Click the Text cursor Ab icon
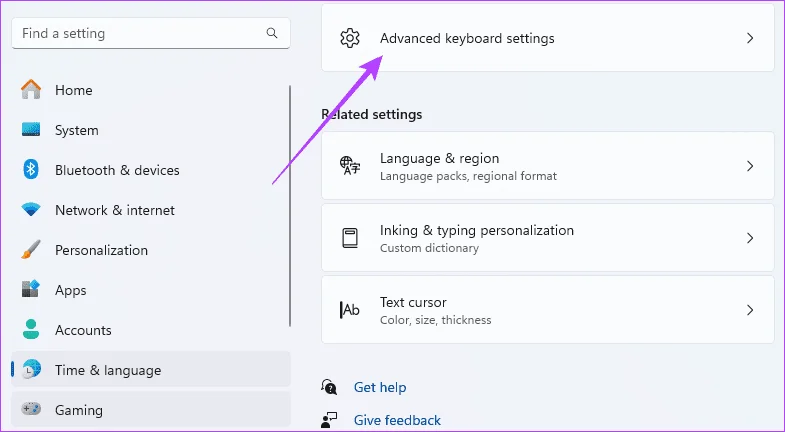785x432 pixels. (x=350, y=310)
